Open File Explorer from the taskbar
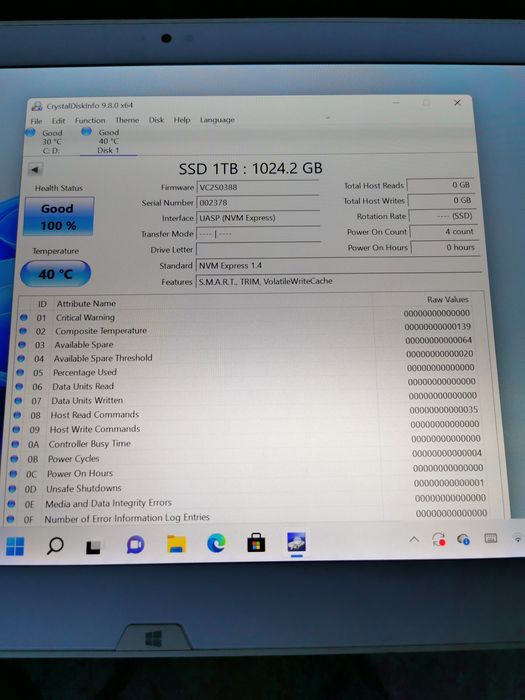 point(176,544)
